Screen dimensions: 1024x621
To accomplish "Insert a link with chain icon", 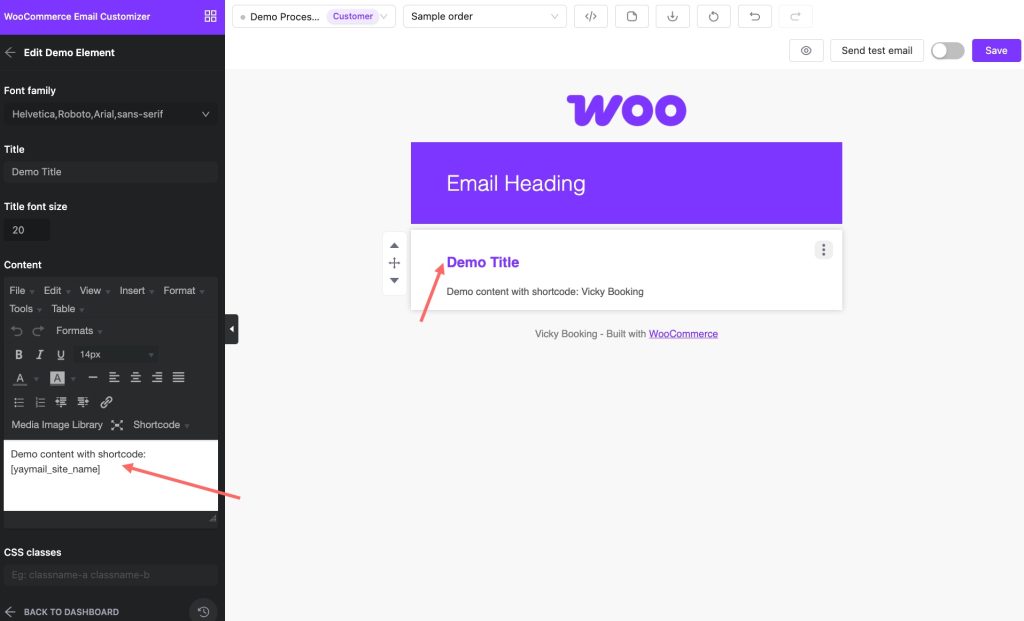I will [106, 402].
